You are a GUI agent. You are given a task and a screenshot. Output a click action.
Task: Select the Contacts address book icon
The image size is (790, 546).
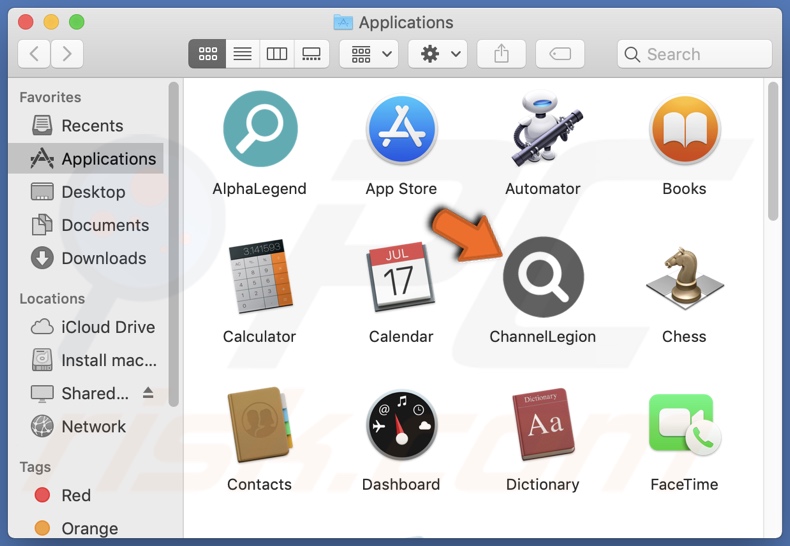coord(260,425)
